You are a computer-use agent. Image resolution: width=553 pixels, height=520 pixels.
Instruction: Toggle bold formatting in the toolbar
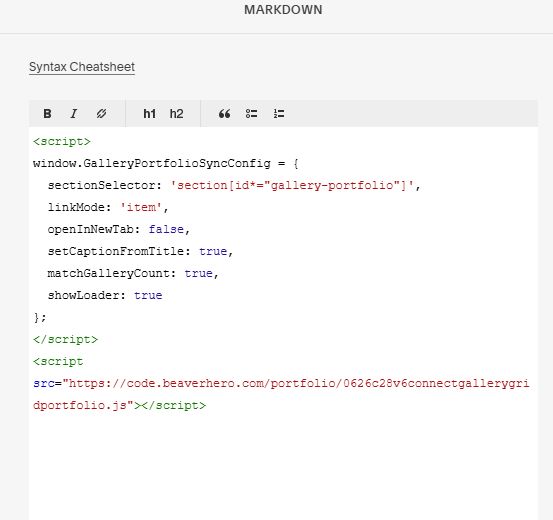pos(47,114)
